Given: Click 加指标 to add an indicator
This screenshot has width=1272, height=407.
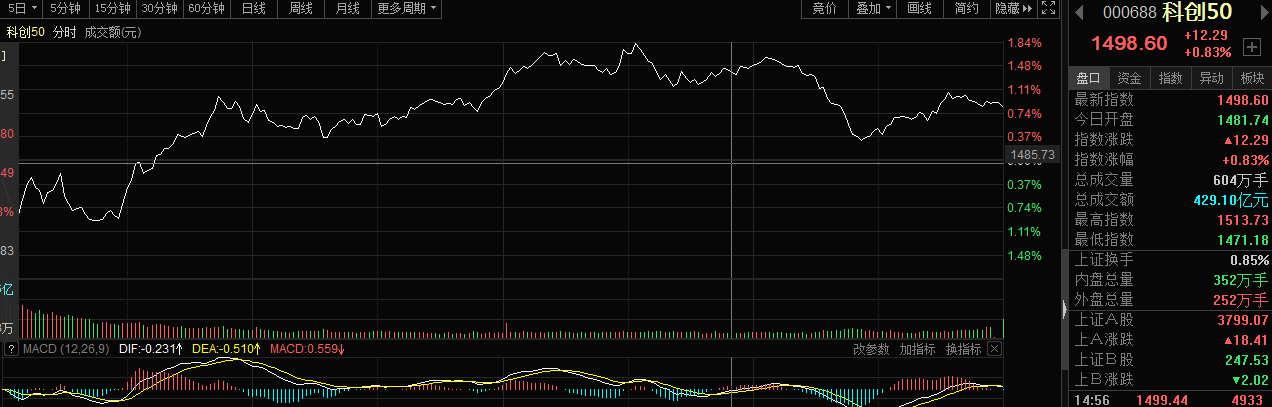Looking at the screenshot, I should (917, 349).
